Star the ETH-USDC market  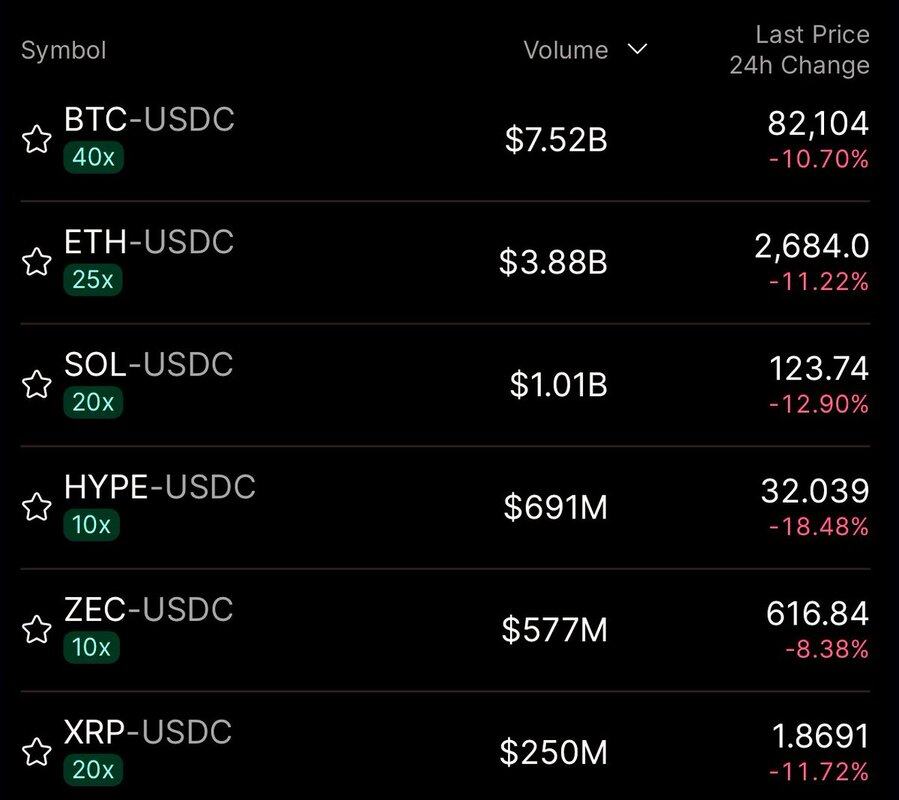click(37, 263)
